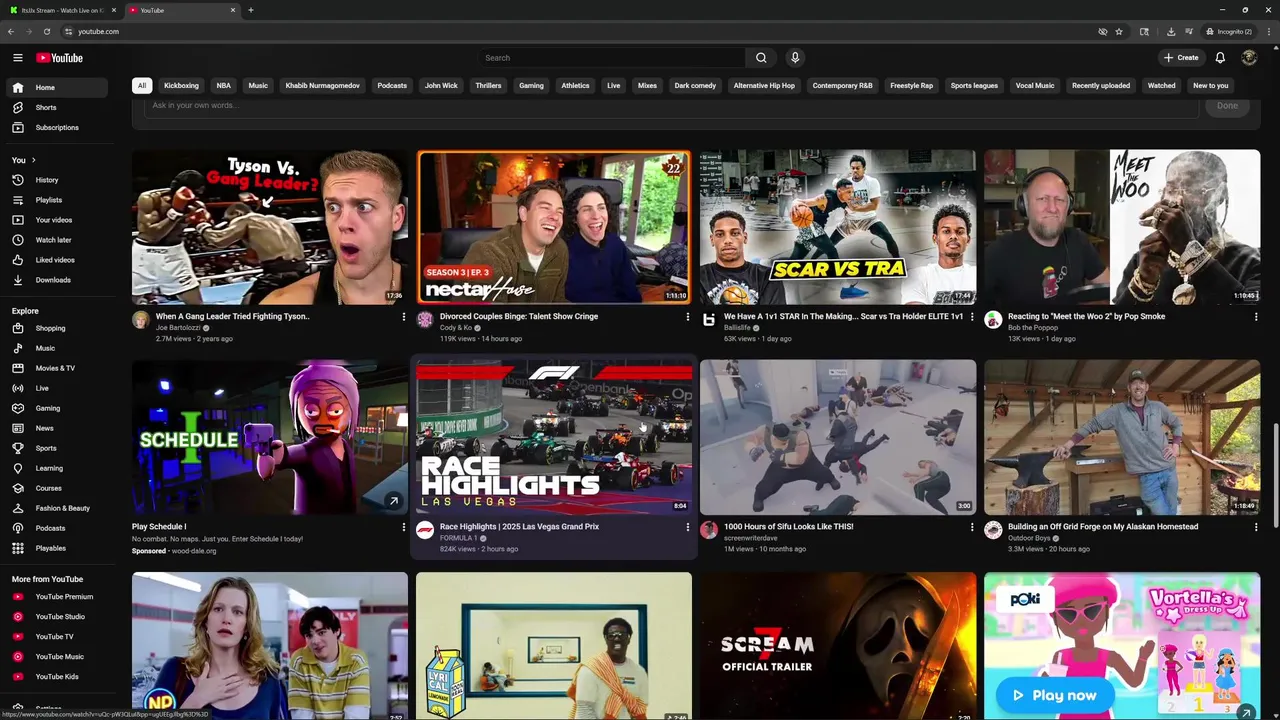Start voice search with microphone icon

795,58
